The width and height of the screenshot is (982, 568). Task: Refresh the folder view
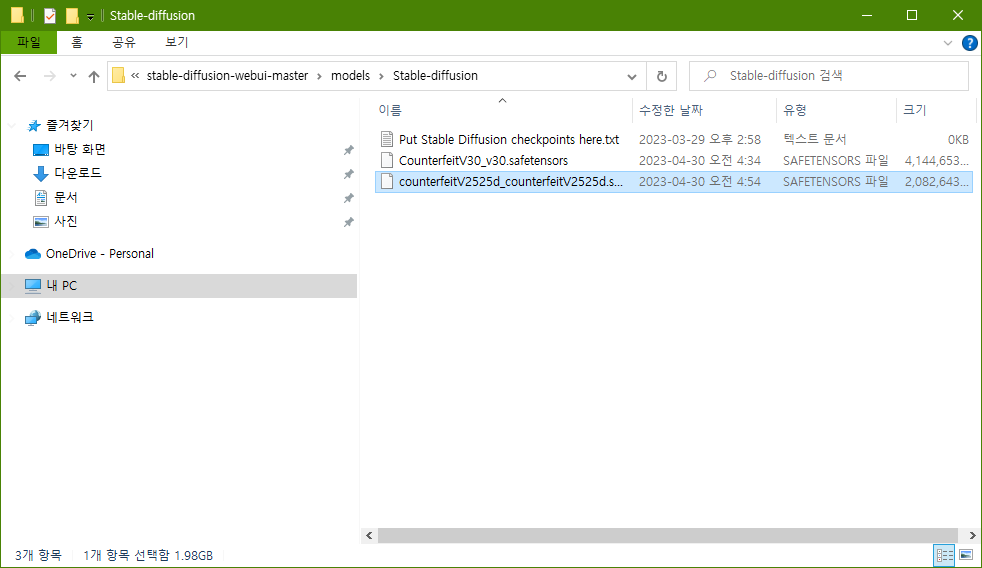click(661, 76)
